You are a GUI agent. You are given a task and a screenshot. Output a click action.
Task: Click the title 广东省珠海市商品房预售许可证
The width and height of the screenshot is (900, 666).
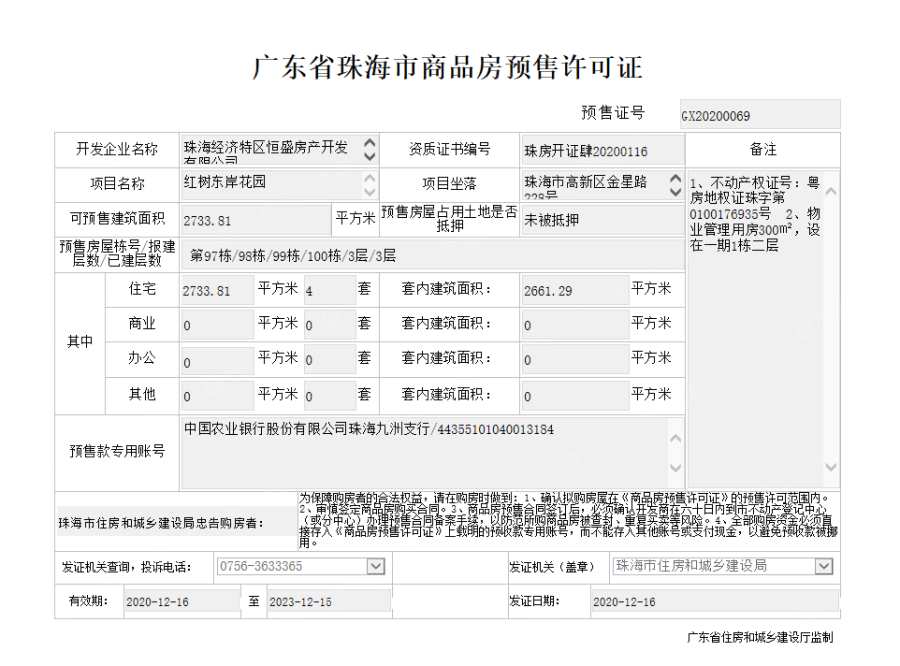point(448,67)
